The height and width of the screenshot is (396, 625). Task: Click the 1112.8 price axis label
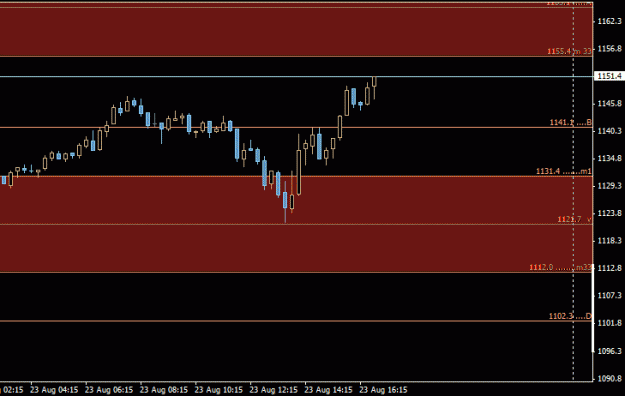(x=609, y=268)
